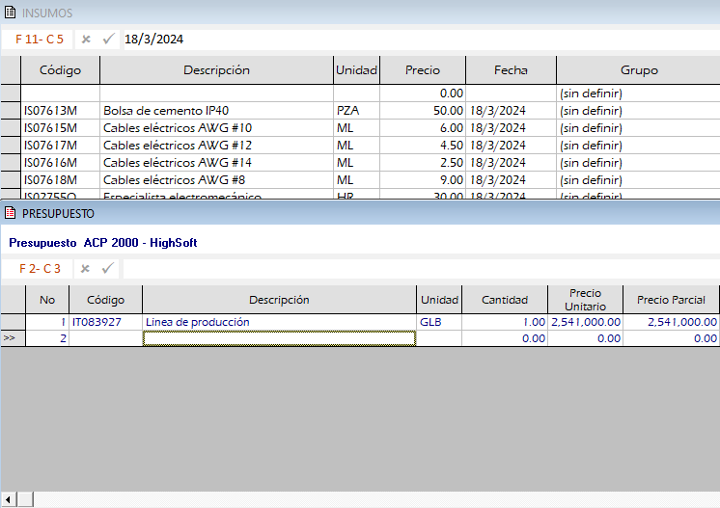Click the row selector for IS07618M
Viewport: 720px width, 508px height.
pos(10,180)
